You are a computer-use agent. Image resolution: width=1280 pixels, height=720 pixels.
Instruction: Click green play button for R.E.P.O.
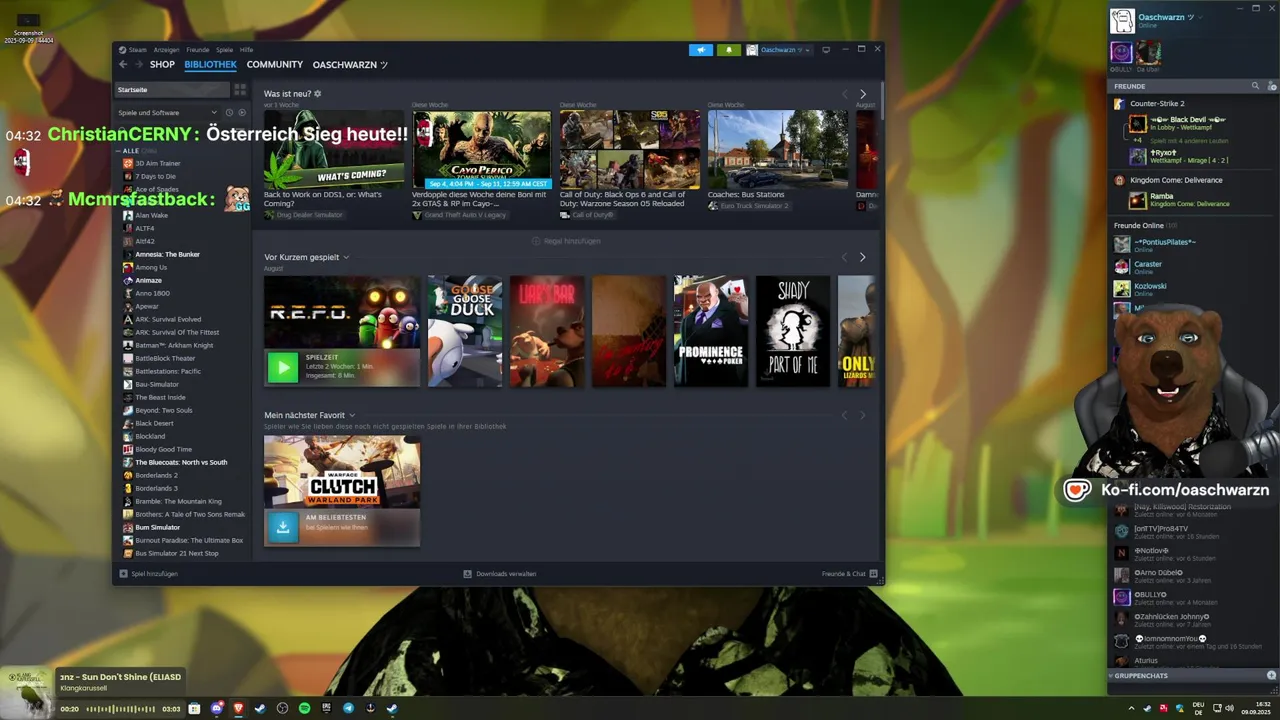pos(283,367)
